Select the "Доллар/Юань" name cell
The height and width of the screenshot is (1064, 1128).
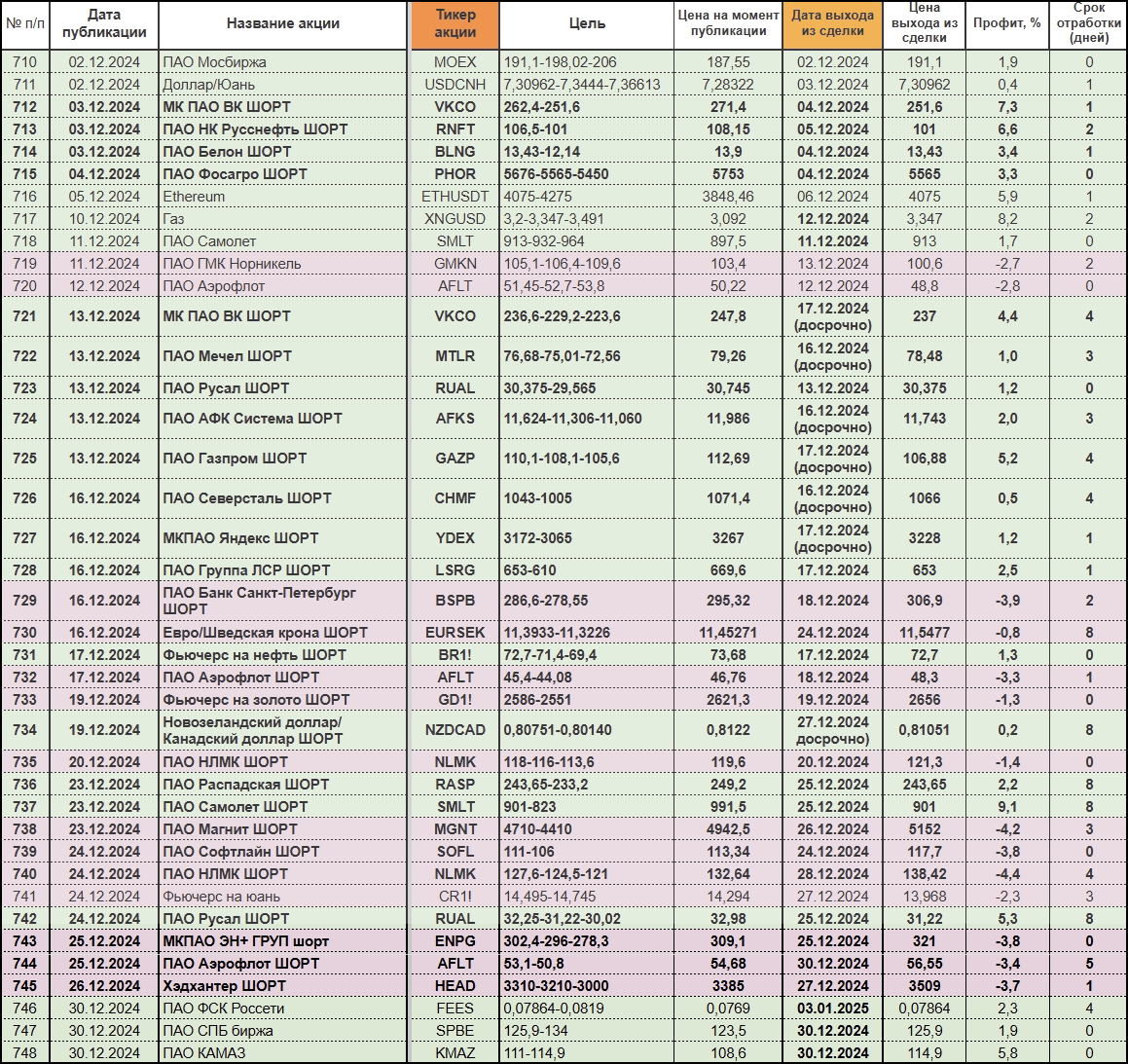pyautogui.click(x=282, y=85)
